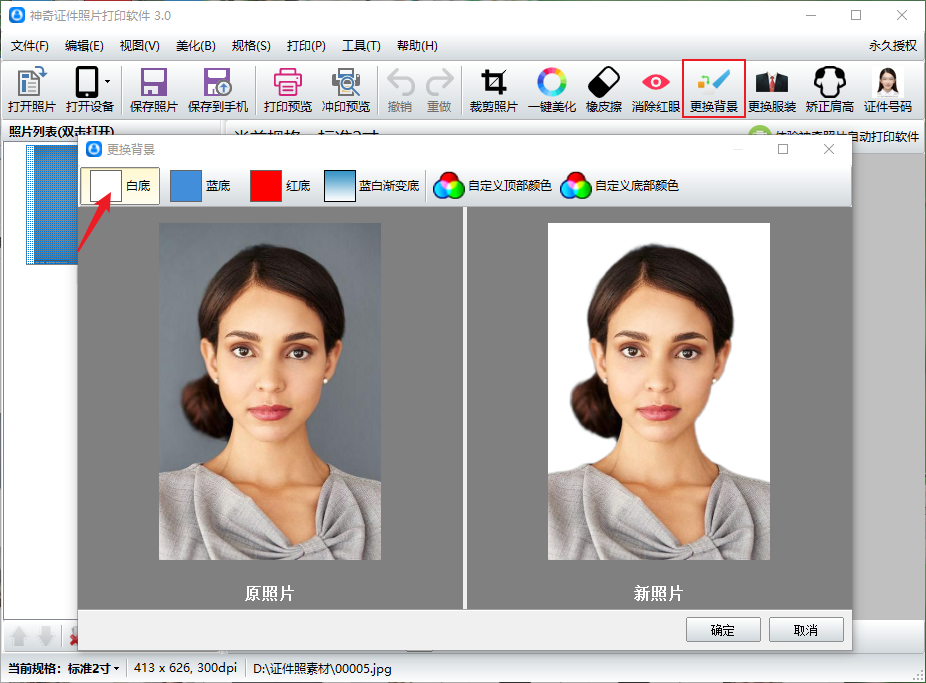The width and height of the screenshot is (926, 683).
Task: Click the 确定 confirm button
Action: 722,630
